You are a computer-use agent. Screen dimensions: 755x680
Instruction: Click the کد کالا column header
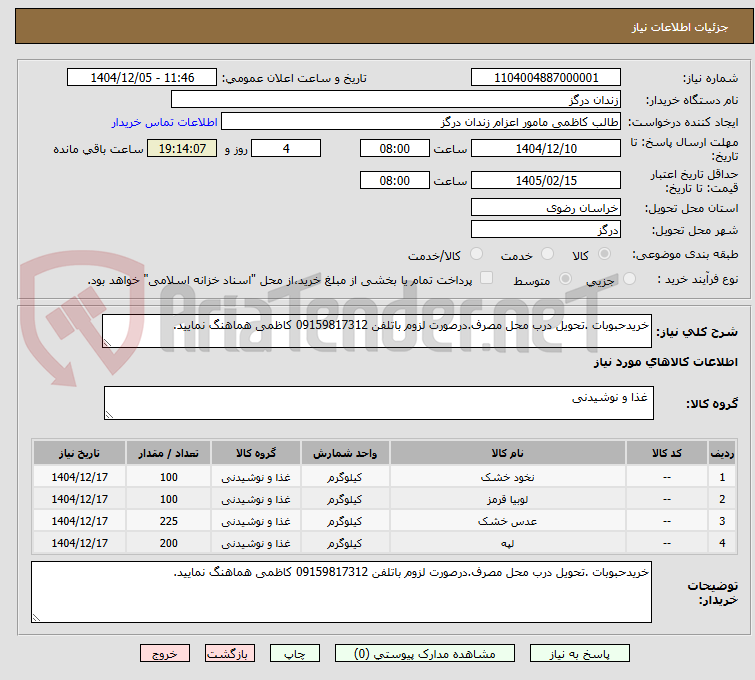(x=666, y=453)
